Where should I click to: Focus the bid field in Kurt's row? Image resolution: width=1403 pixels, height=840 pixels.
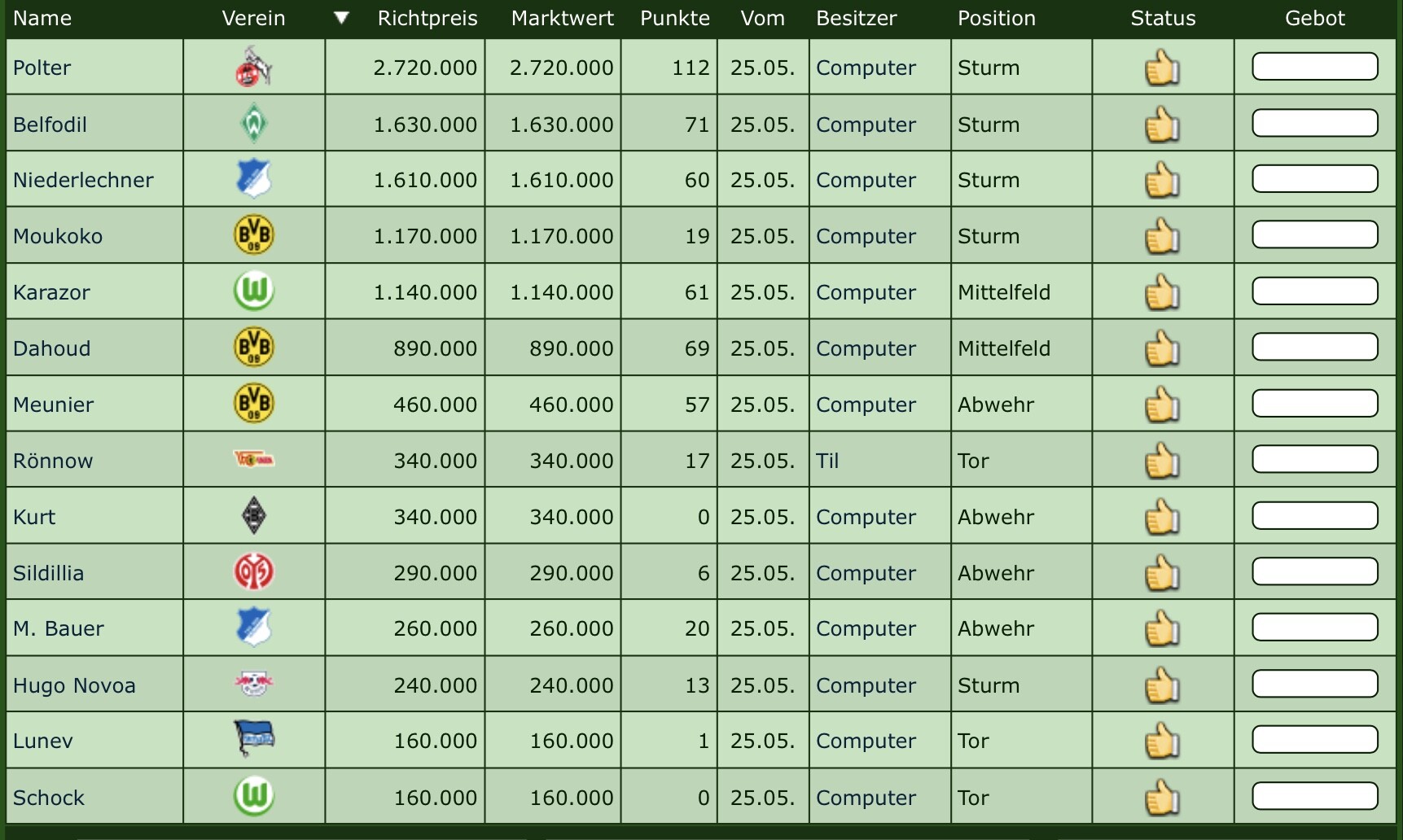1314,516
